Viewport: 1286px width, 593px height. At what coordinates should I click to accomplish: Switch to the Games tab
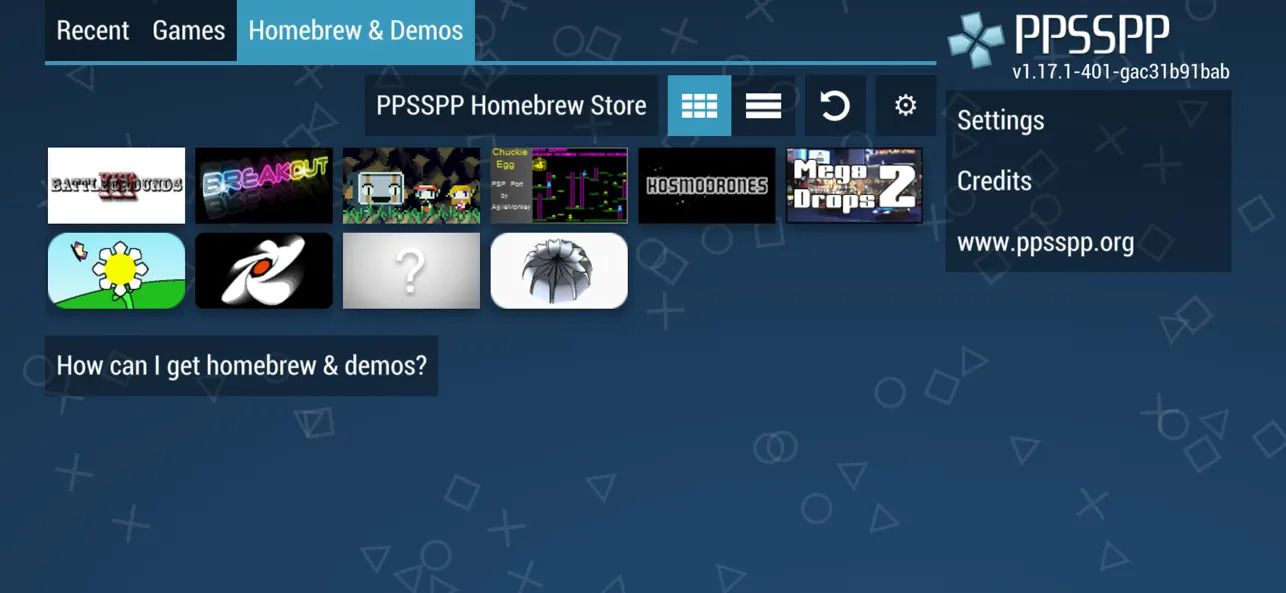pos(188,30)
